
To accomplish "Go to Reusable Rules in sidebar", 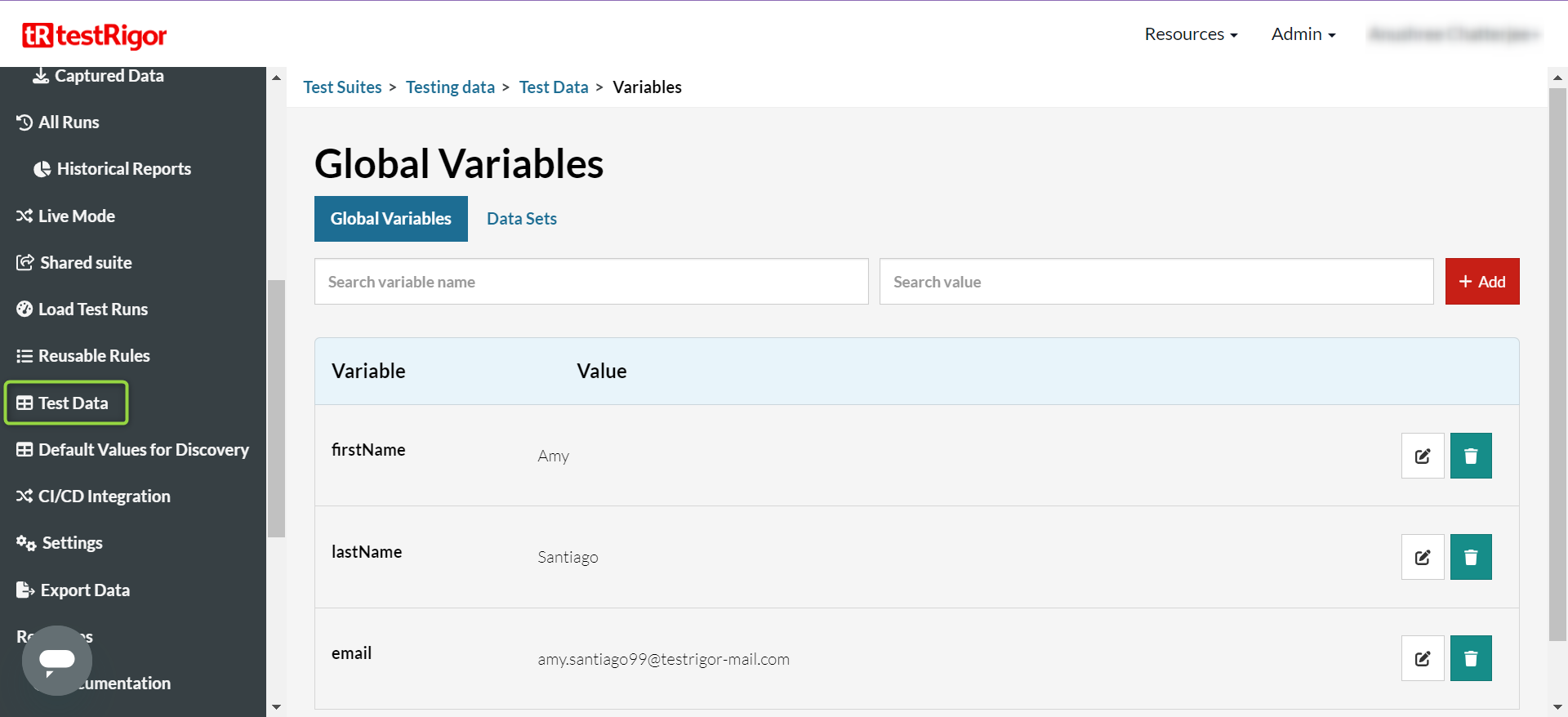I will pyautogui.click(x=94, y=356).
